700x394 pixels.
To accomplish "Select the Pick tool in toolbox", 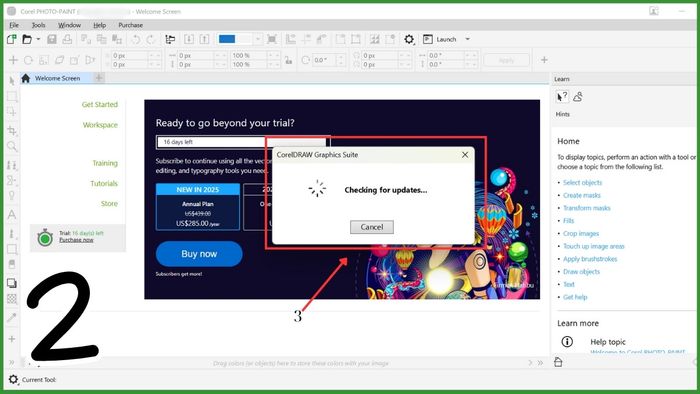I will tap(12, 80).
